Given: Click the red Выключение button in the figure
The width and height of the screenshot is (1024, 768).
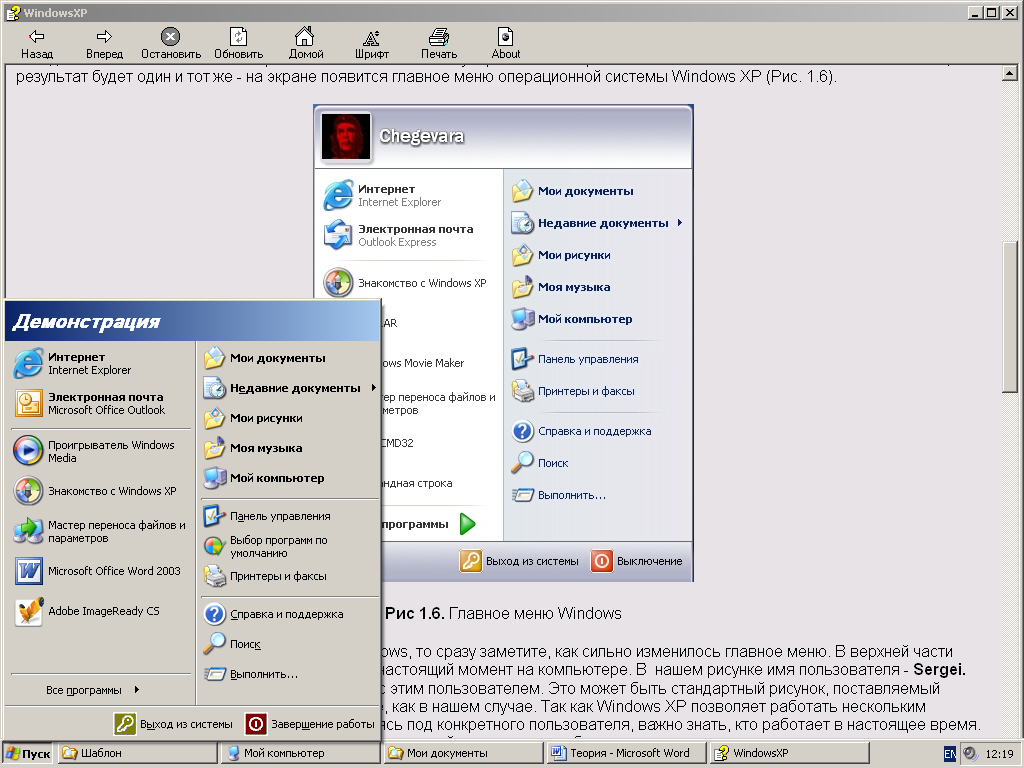Looking at the screenshot, I should coord(637,561).
